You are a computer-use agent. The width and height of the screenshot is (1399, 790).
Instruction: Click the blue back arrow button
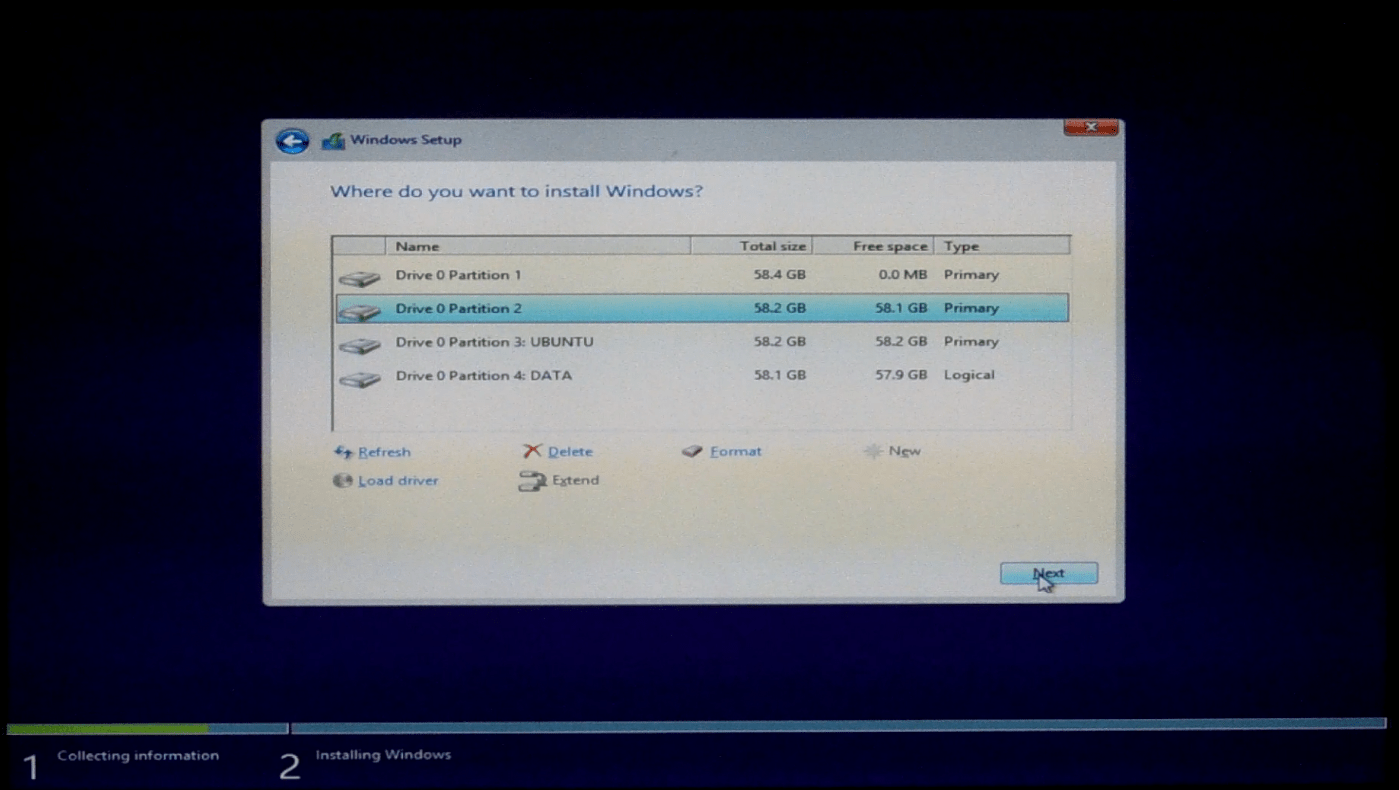[x=292, y=141]
